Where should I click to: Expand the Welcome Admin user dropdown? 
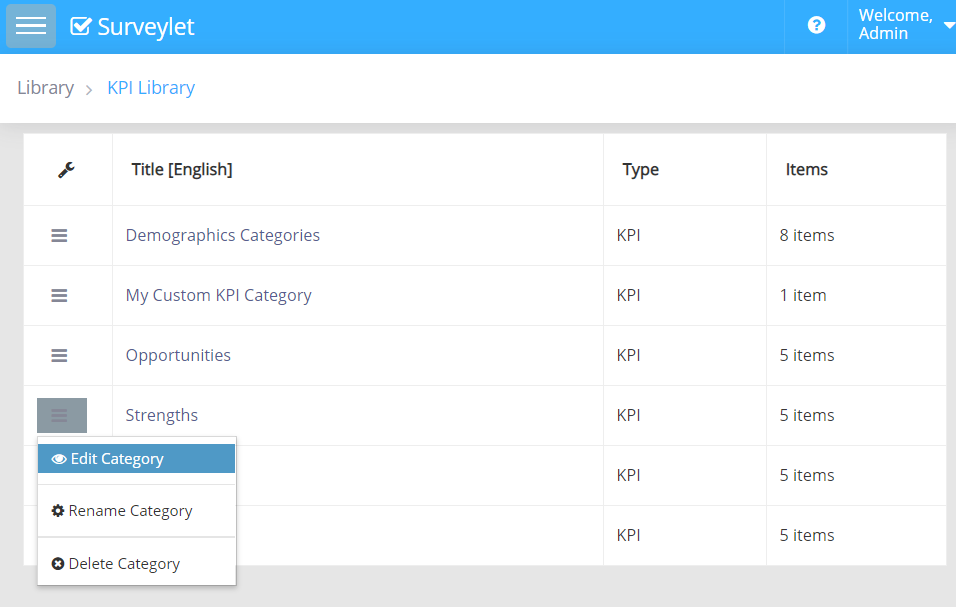click(x=905, y=25)
